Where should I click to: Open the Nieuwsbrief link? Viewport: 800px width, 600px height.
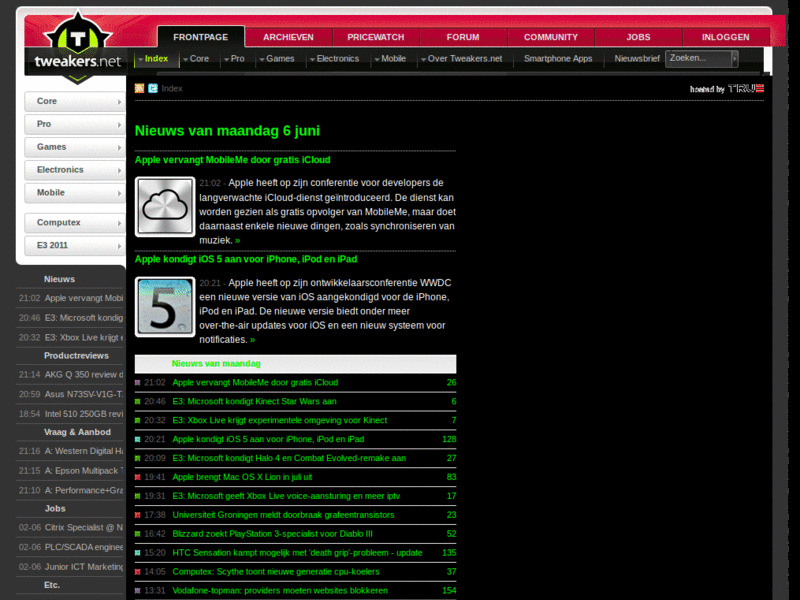[x=637, y=59]
